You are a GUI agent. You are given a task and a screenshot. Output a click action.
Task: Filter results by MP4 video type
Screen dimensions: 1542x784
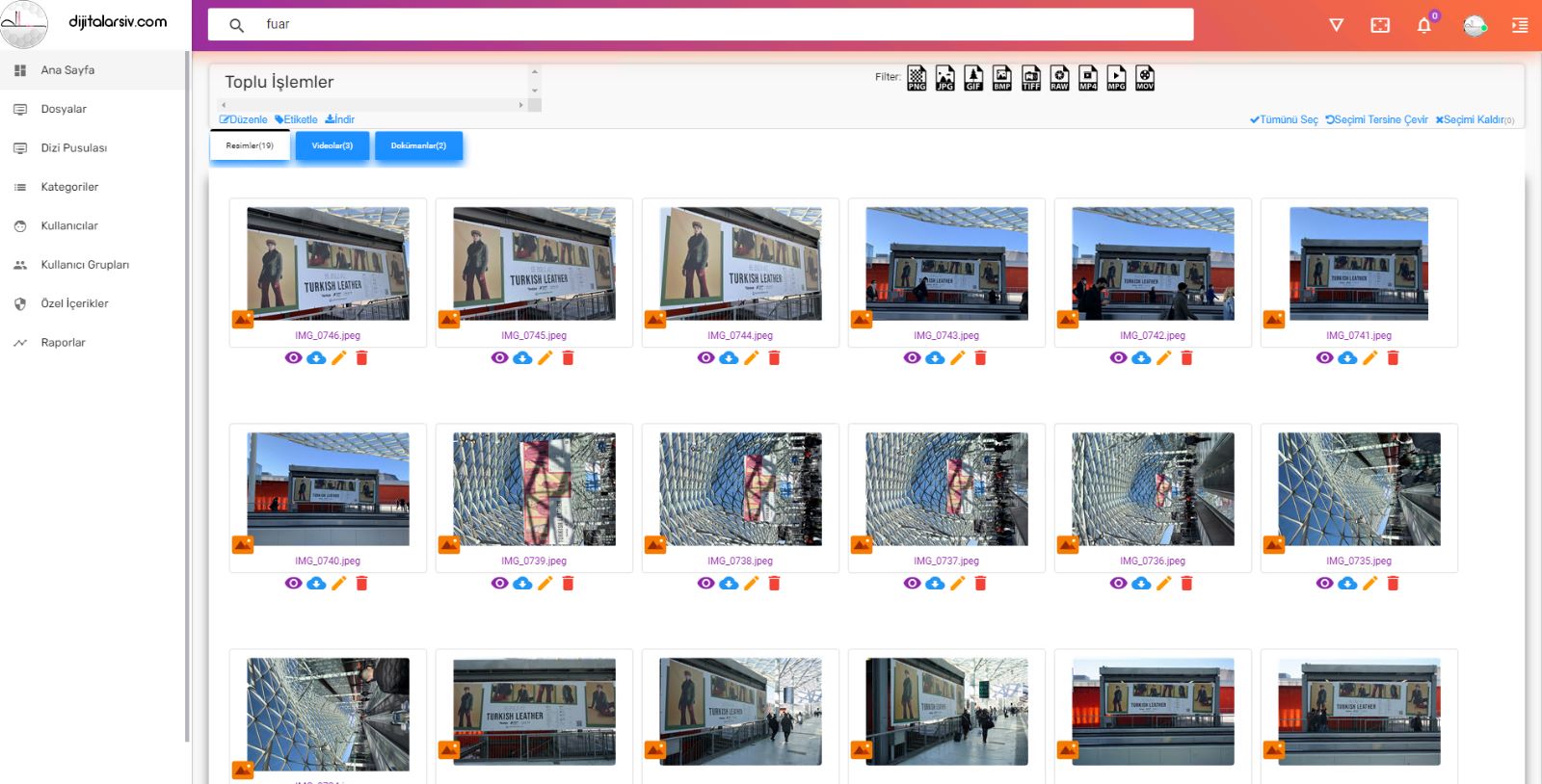pos(1088,78)
